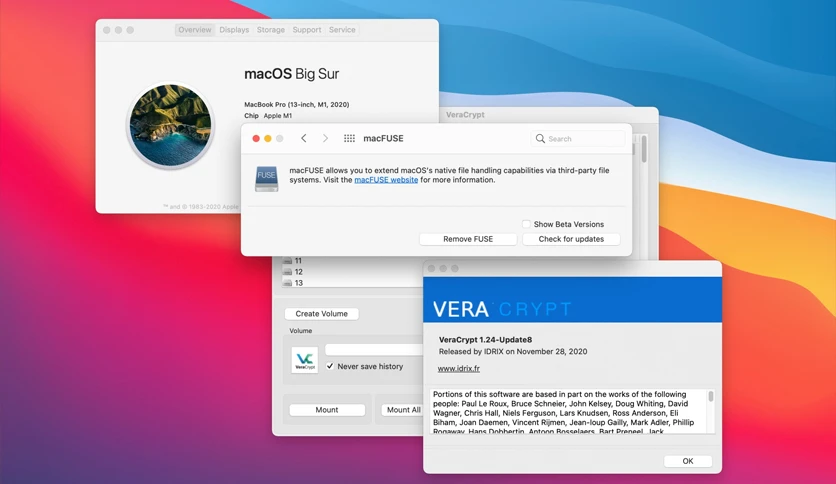Click the Mount All button
The height and width of the screenshot is (484, 836).
coord(403,410)
